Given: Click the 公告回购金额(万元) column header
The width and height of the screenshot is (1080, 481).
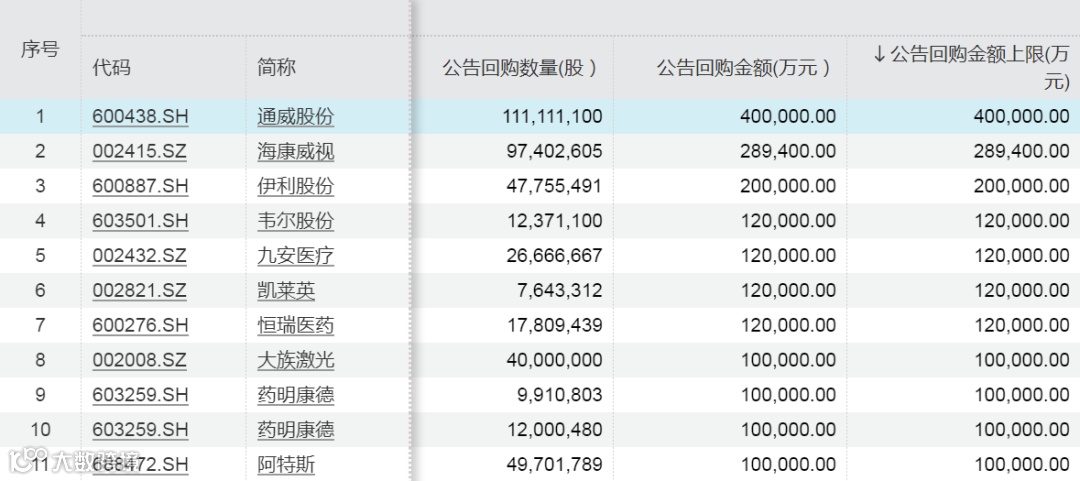Looking at the screenshot, I should click(x=743, y=68).
